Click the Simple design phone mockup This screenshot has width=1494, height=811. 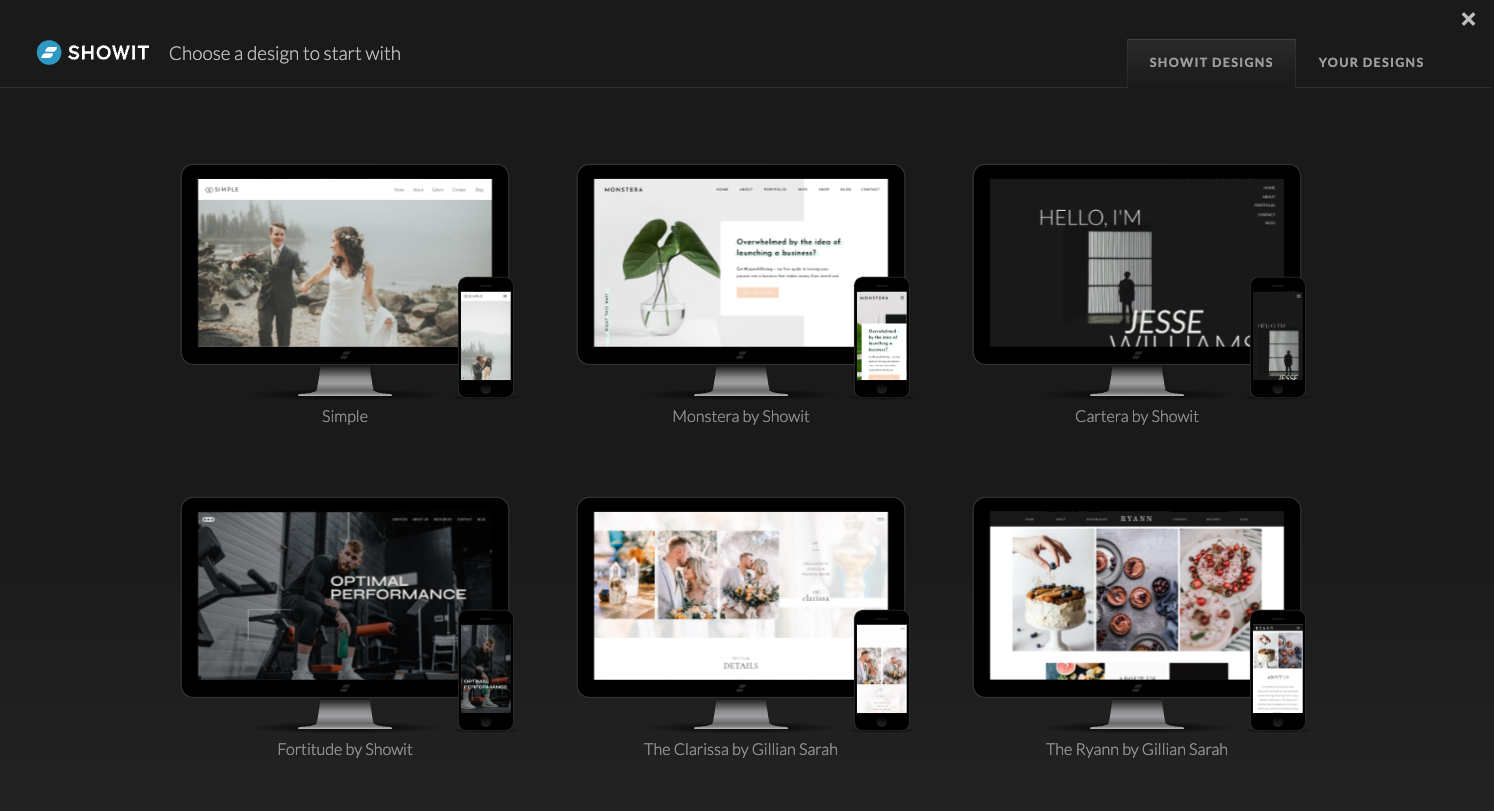pyautogui.click(x=486, y=338)
